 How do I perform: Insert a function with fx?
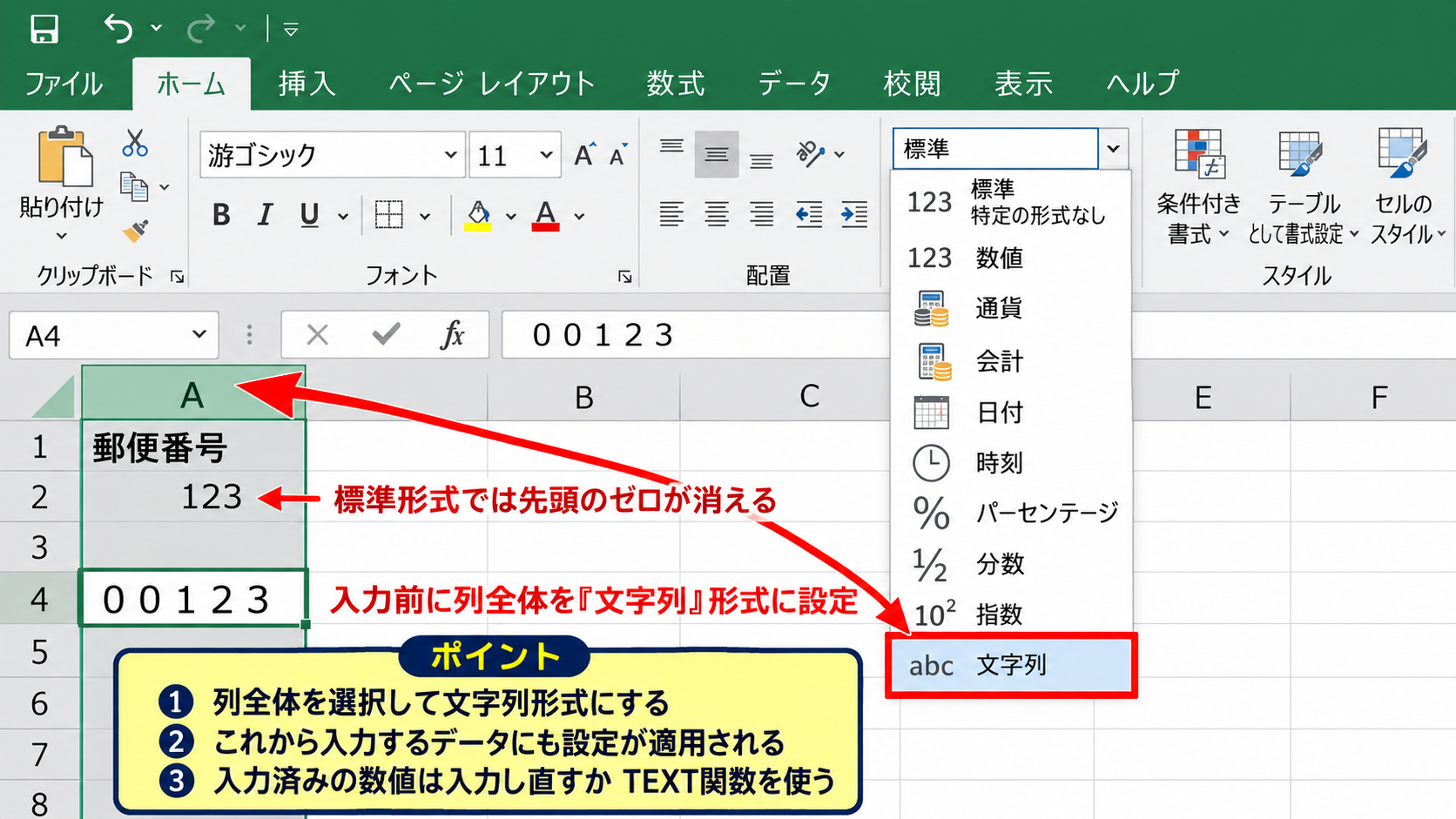click(453, 335)
